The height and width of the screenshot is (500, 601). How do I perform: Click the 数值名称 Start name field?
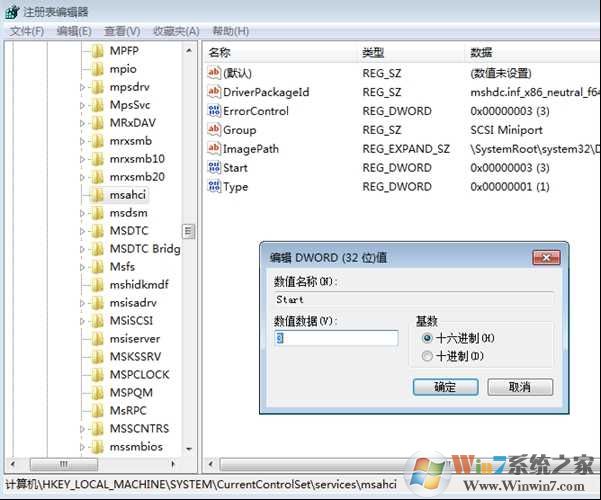[413, 300]
